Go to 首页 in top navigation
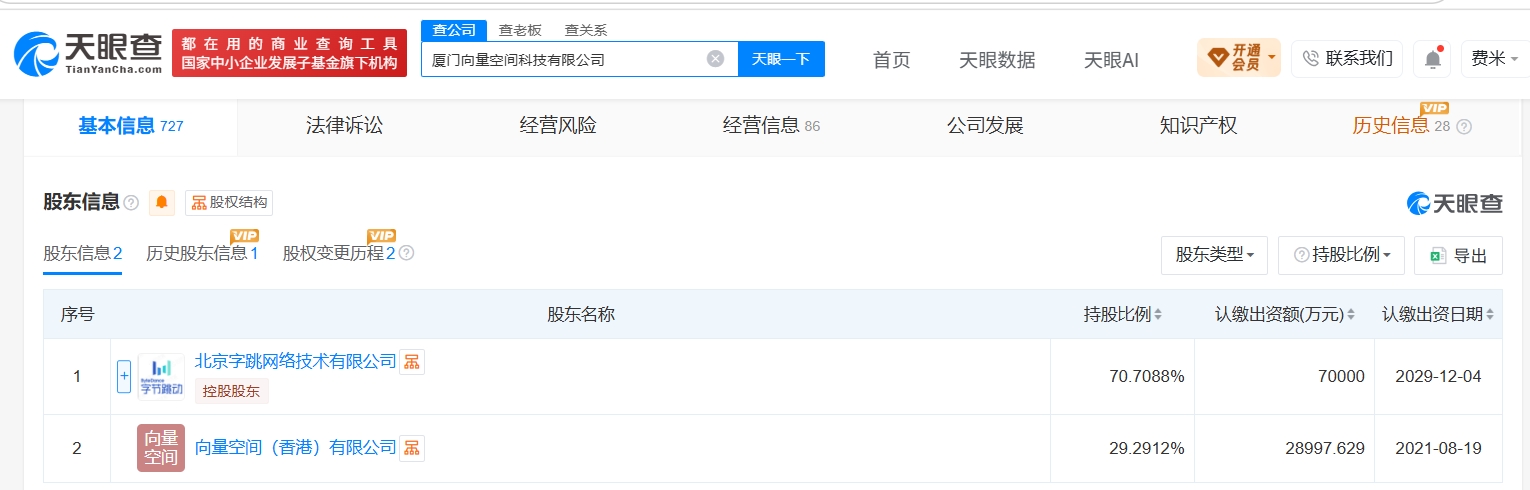The image size is (1530, 490). click(x=892, y=60)
